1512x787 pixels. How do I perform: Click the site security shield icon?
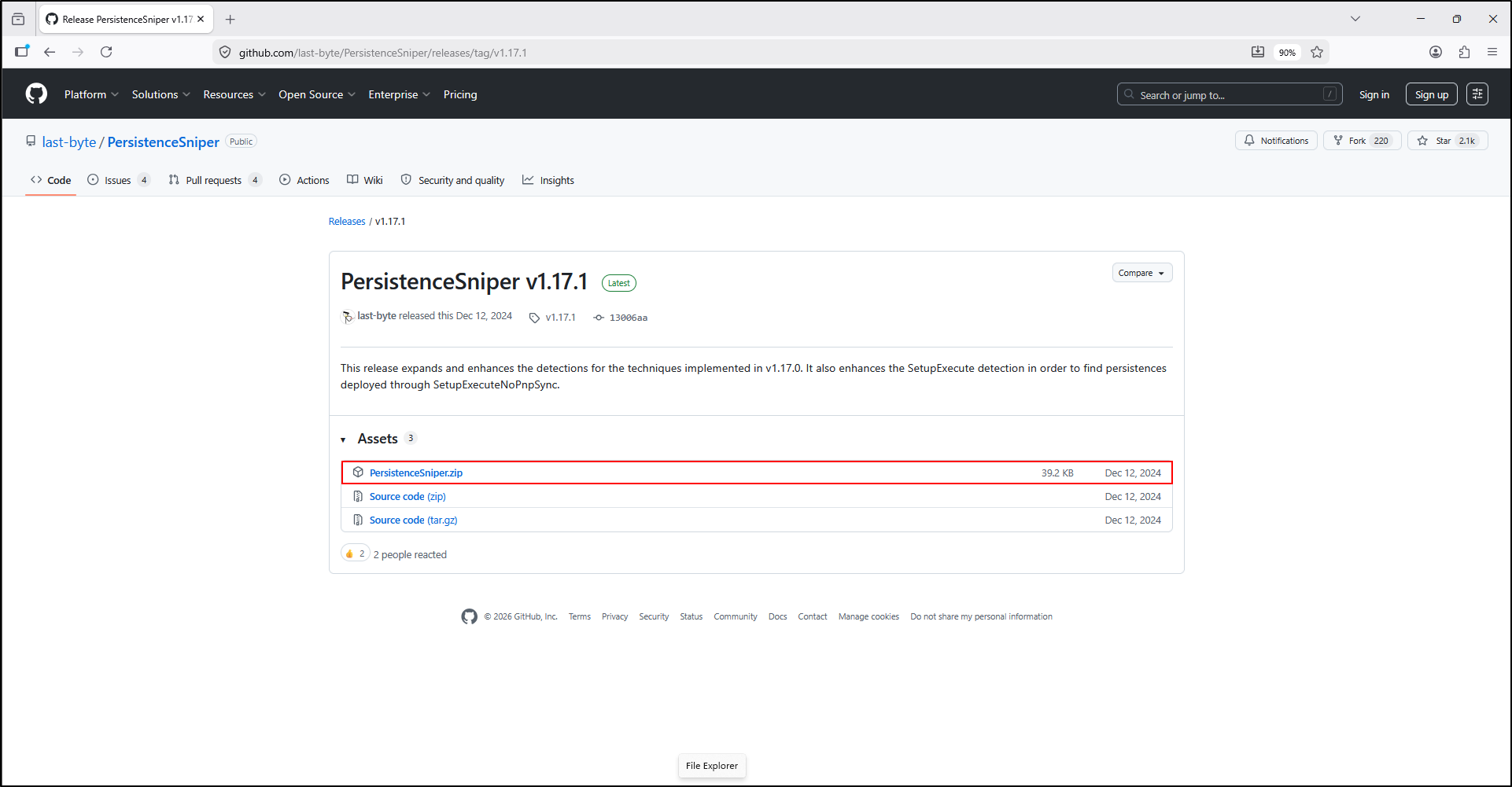coord(225,52)
